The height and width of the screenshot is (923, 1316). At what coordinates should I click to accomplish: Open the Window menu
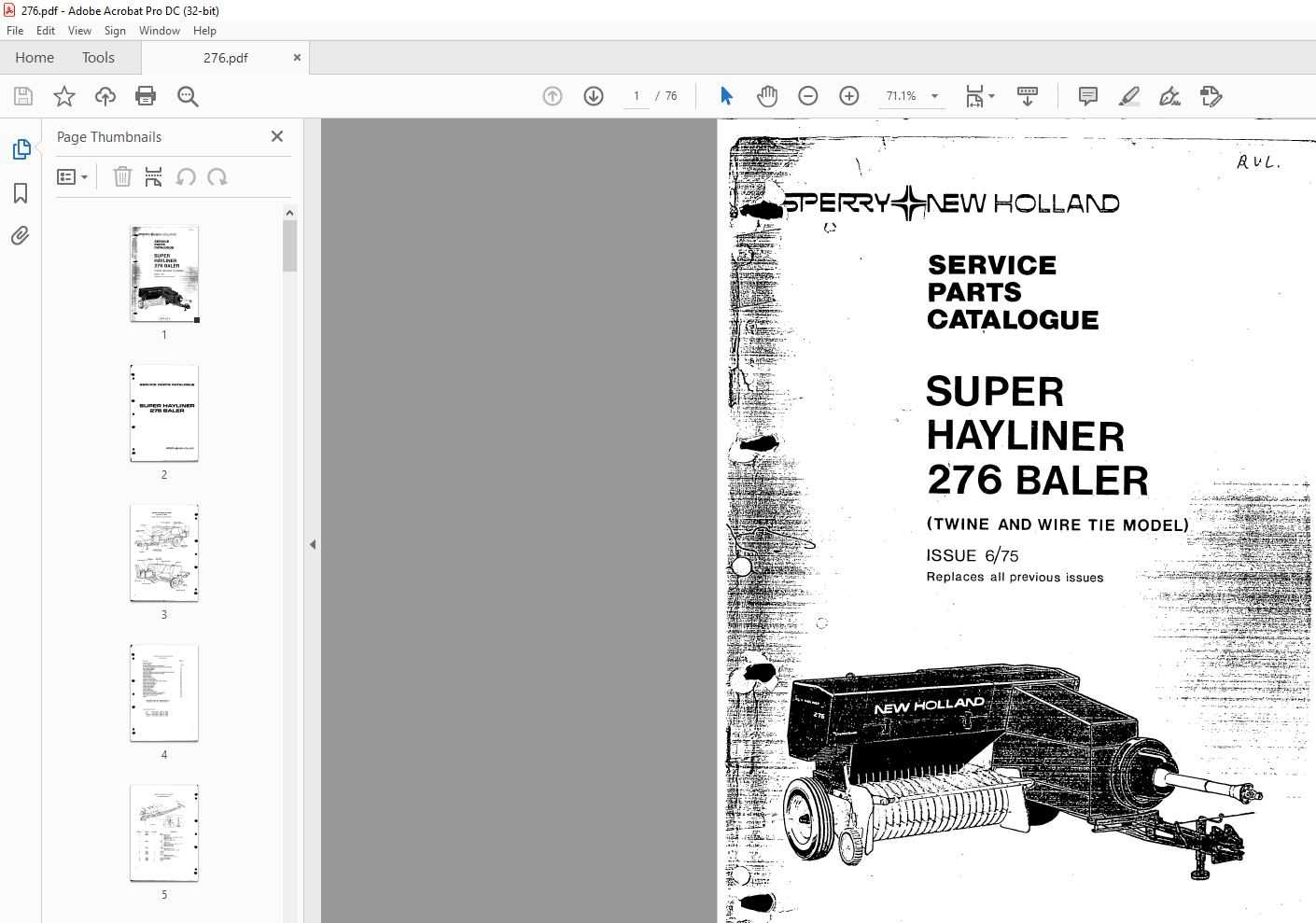[x=160, y=30]
